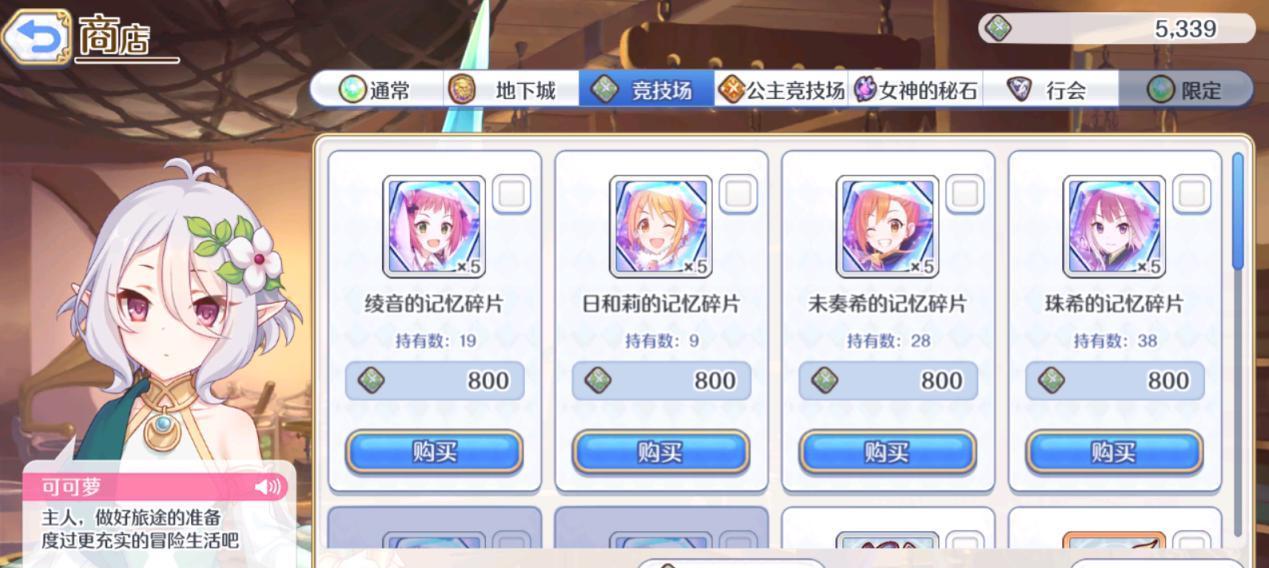Check the box on 珠希的记忆碎片 card
This screenshot has width=1269, height=568.
pyautogui.click(x=1192, y=194)
